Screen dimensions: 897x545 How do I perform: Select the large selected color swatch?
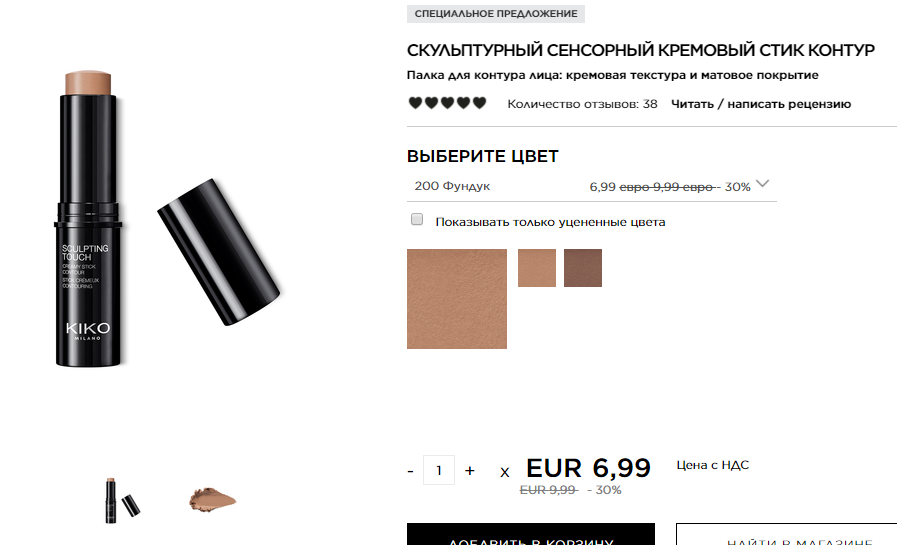click(x=457, y=299)
